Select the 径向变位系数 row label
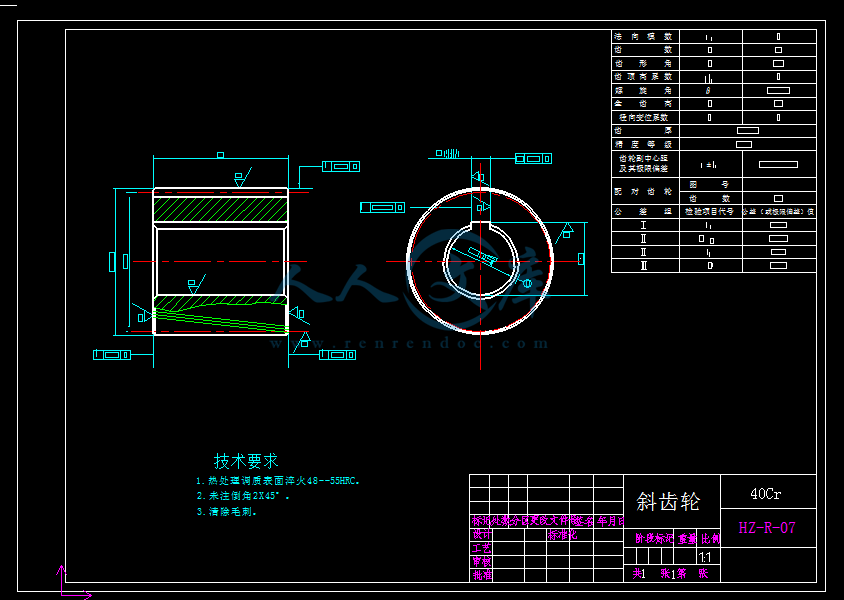Viewport: 844px width, 600px height. click(644, 117)
